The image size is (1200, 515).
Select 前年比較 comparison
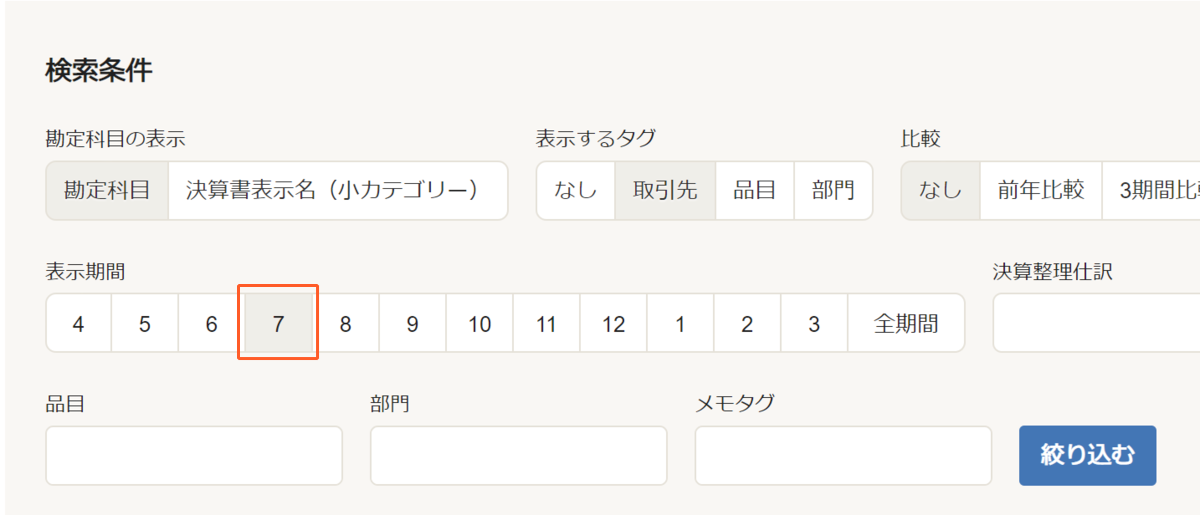(x=1041, y=190)
